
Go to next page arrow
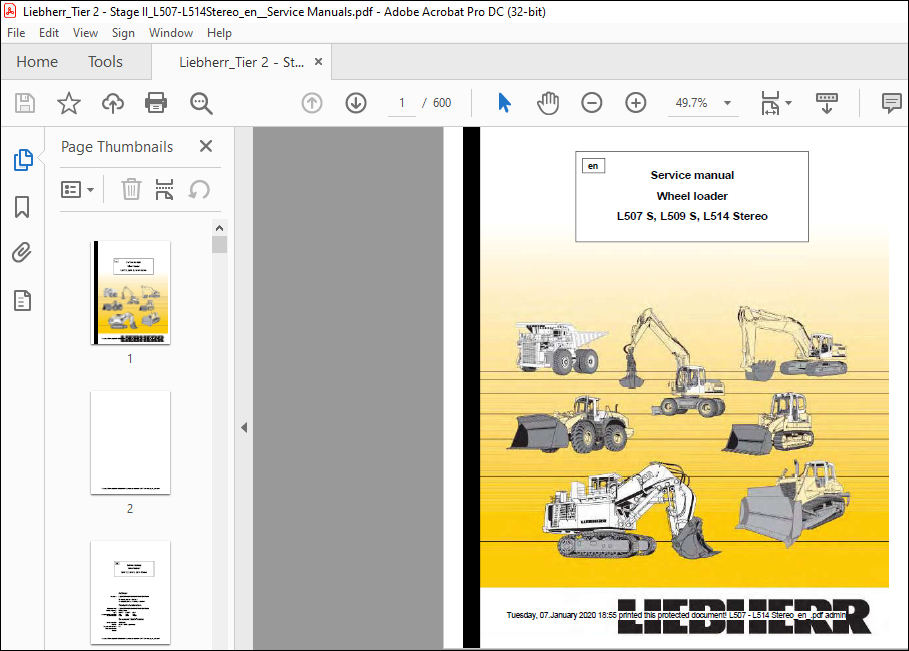coord(356,103)
